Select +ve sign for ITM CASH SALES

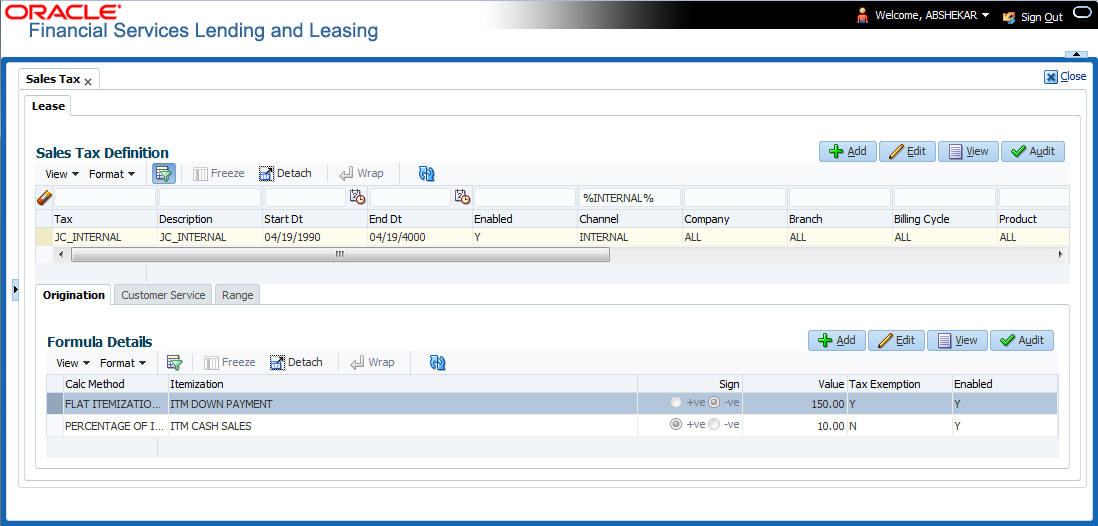675,424
